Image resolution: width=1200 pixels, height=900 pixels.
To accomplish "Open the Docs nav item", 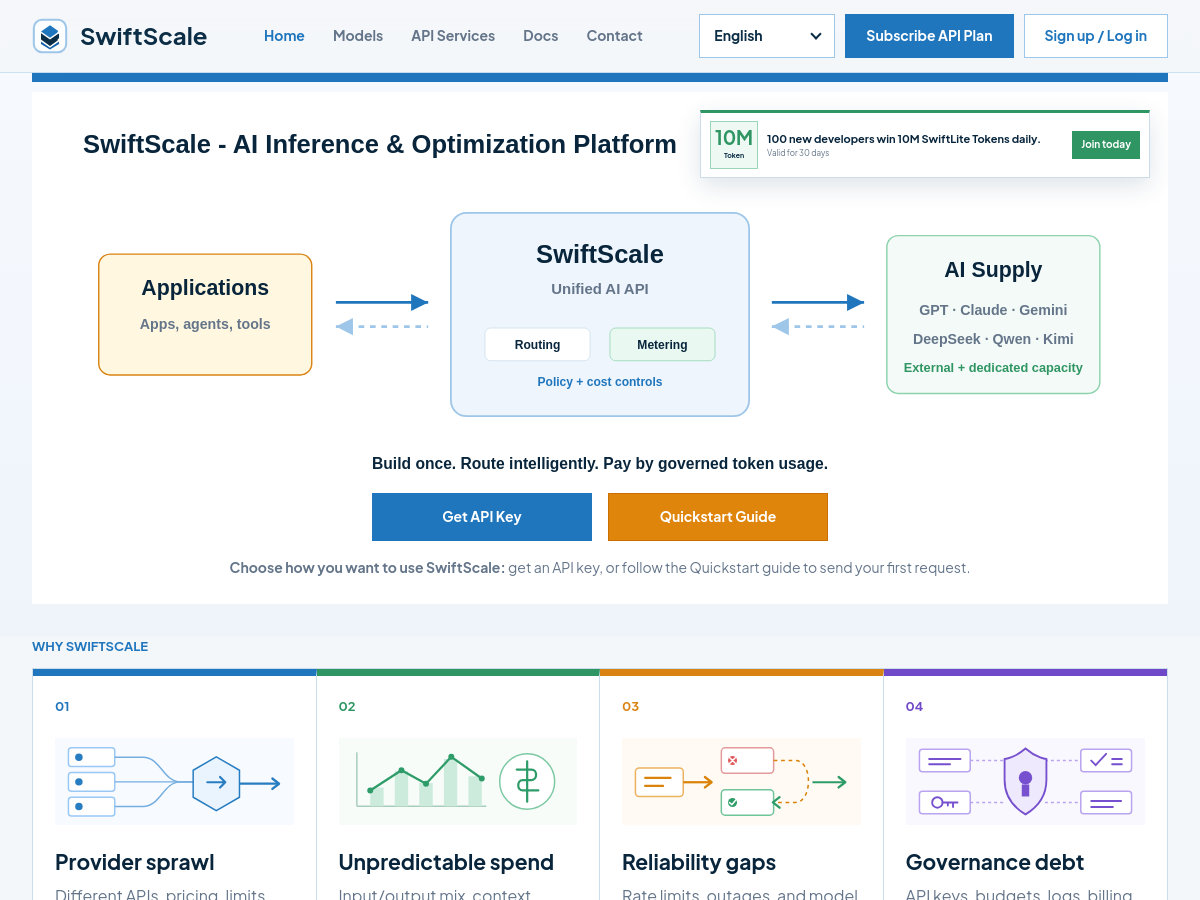I will click(x=541, y=36).
